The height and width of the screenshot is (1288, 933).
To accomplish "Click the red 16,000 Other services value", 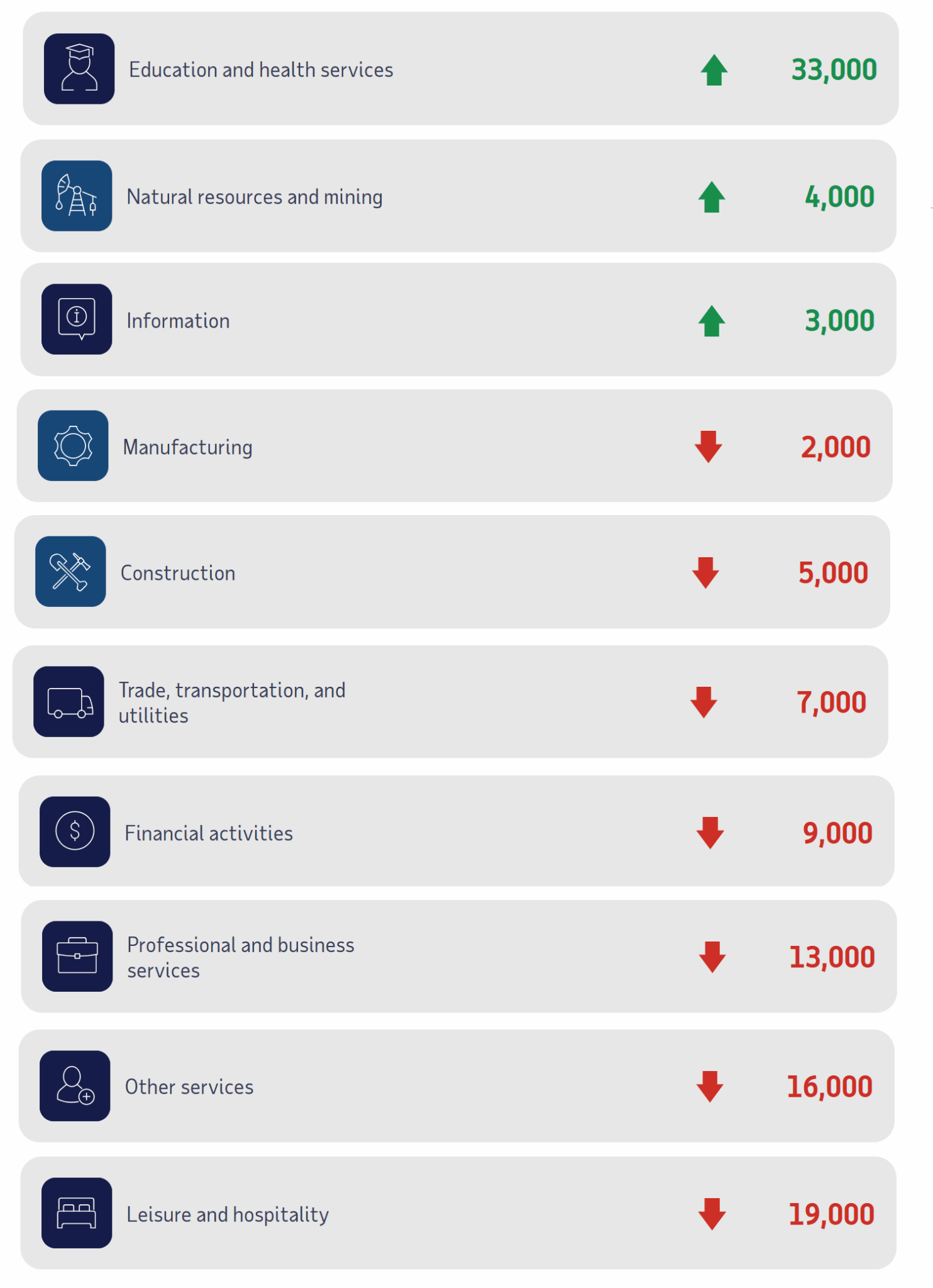I will (x=829, y=1087).
